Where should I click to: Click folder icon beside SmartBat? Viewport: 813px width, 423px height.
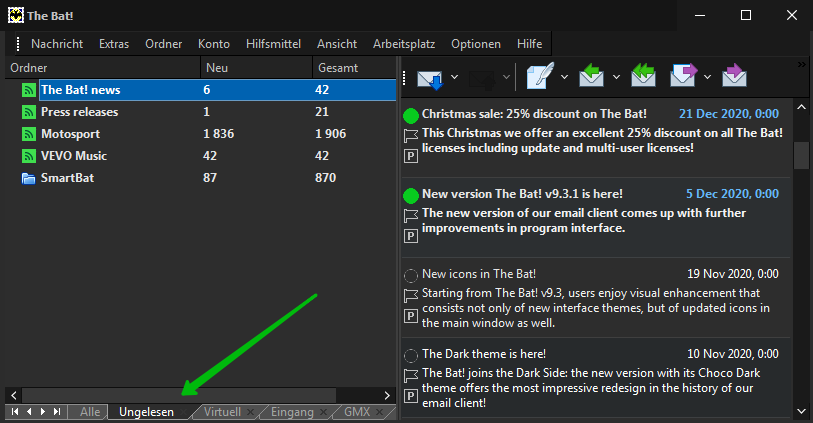29,178
